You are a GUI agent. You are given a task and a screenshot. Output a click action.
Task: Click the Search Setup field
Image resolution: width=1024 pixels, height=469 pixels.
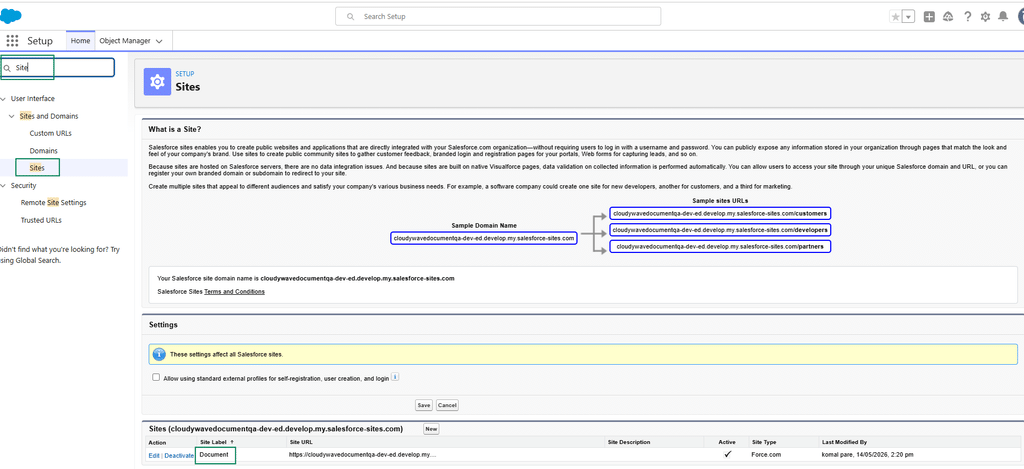pos(498,16)
